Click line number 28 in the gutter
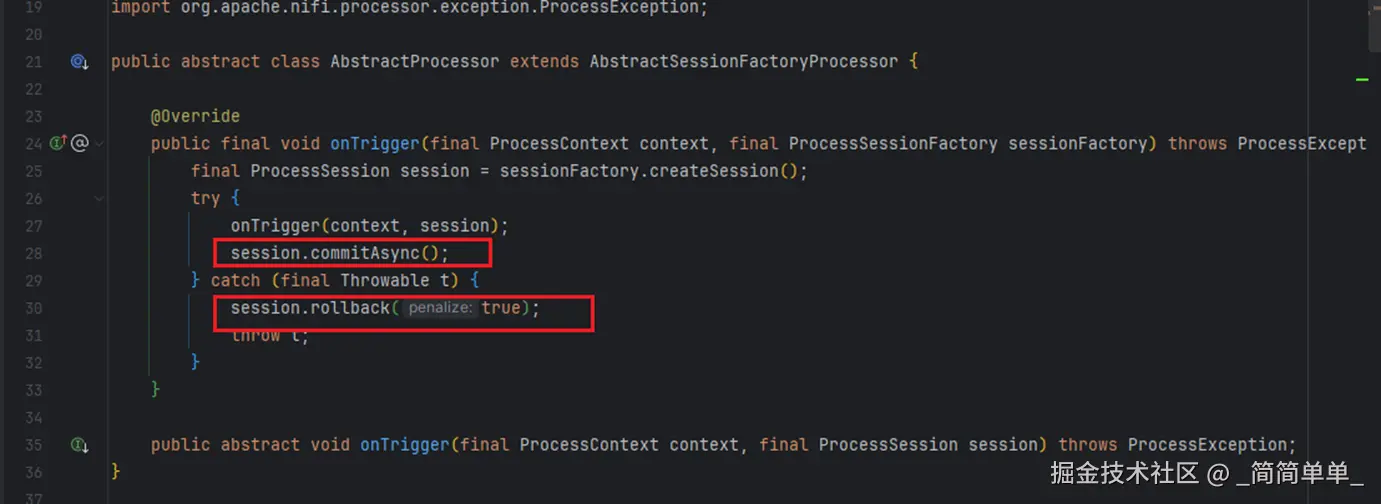This screenshot has height=504, width=1381. tap(32, 253)
